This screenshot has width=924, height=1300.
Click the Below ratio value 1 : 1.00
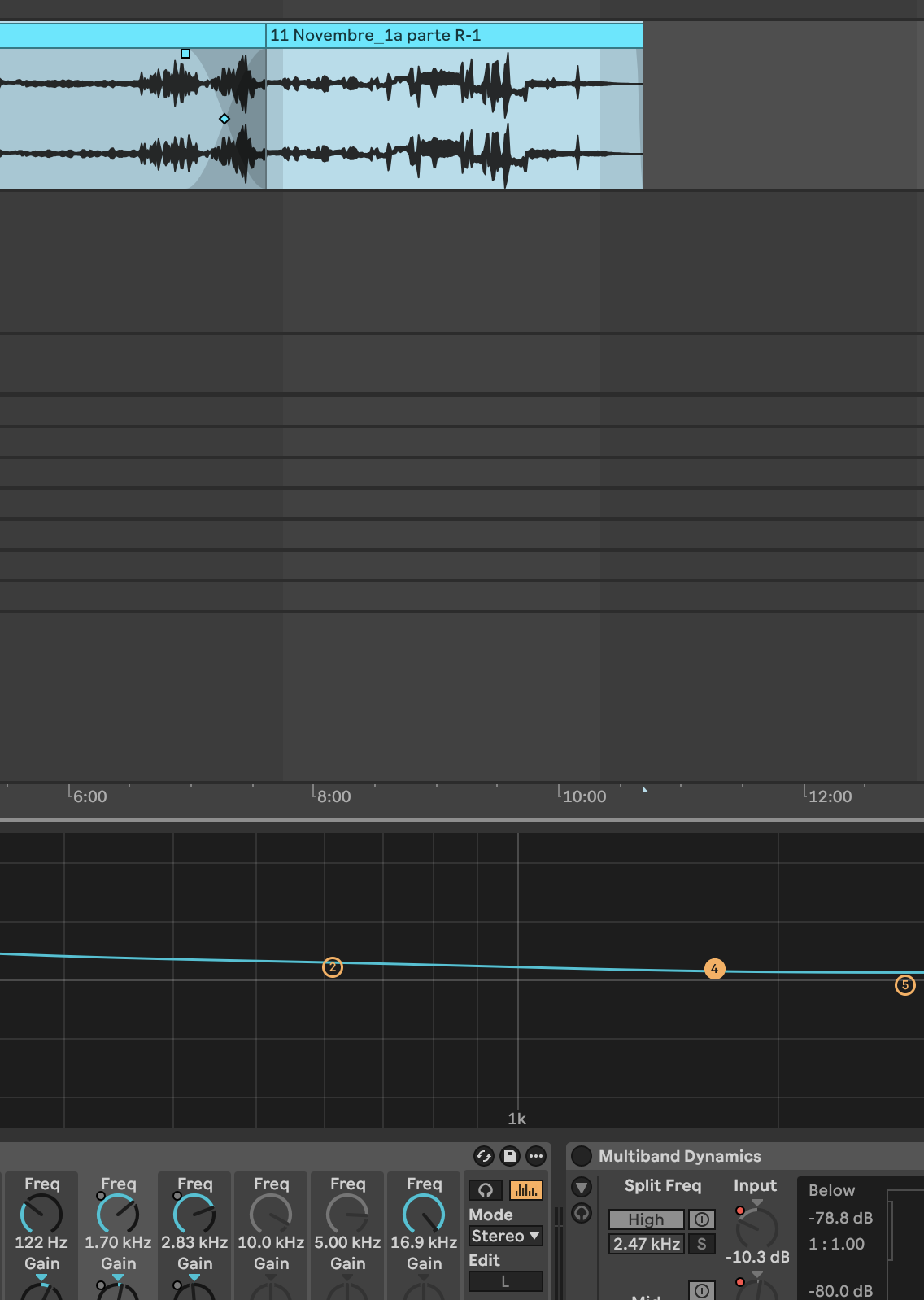coord(836,1244)
